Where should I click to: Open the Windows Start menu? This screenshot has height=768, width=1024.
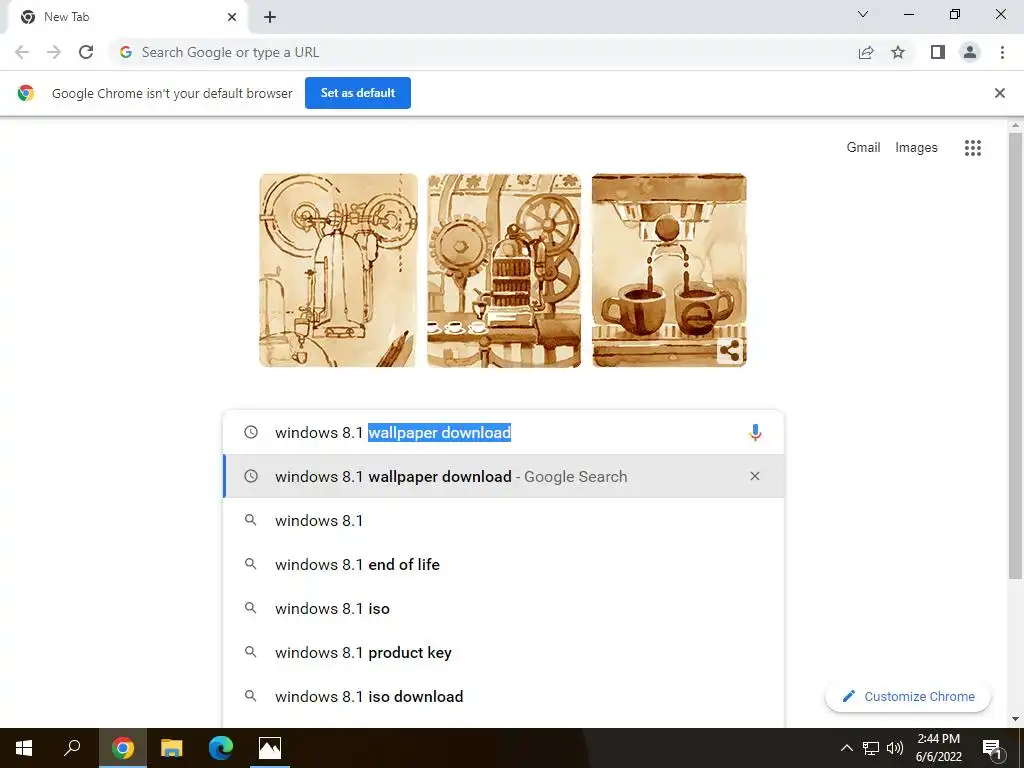[24, 748]
